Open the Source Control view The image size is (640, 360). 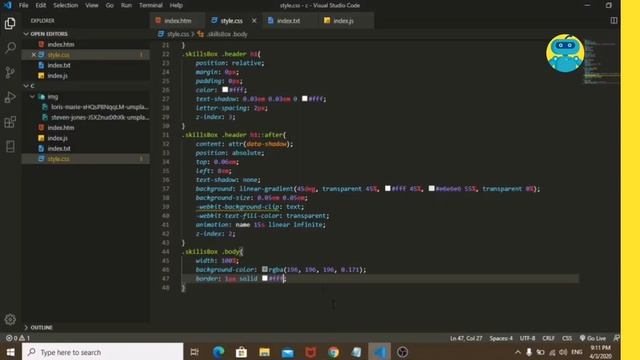click(x=10, y=72)
